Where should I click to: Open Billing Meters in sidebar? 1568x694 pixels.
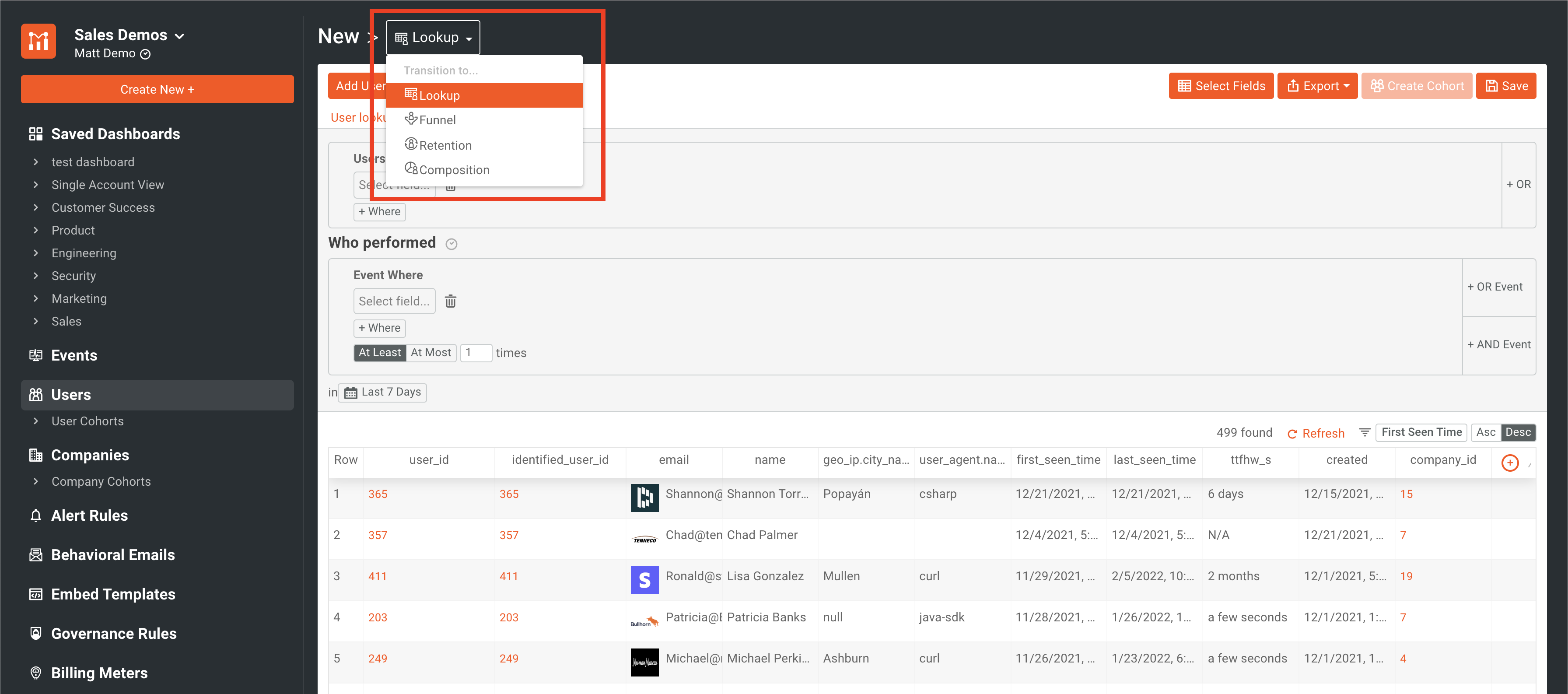point(99,673)
